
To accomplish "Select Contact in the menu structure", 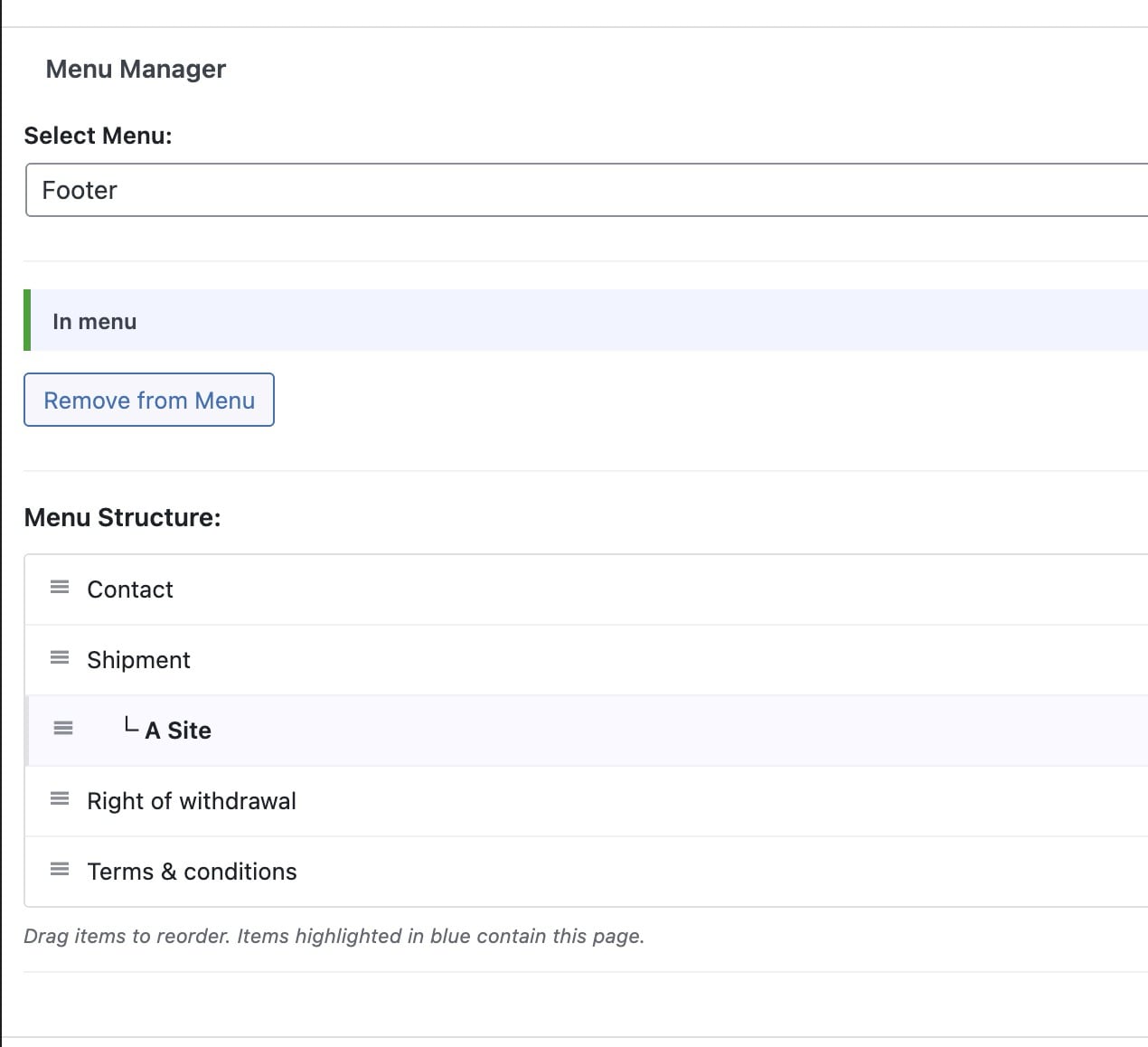I will pos(129,589).
